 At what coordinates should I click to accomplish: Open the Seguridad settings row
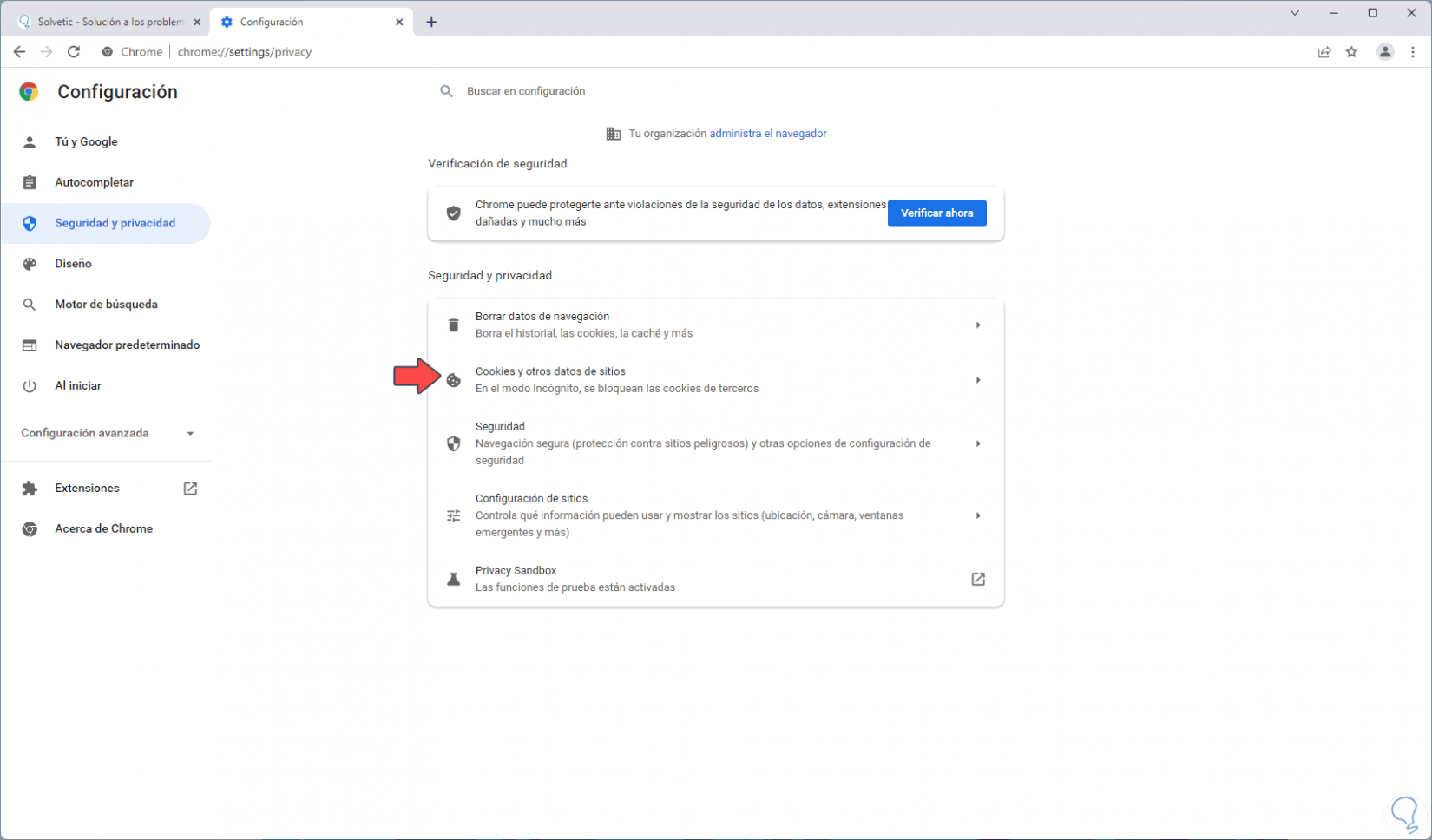pyautogui.click(x=716, y=443)
